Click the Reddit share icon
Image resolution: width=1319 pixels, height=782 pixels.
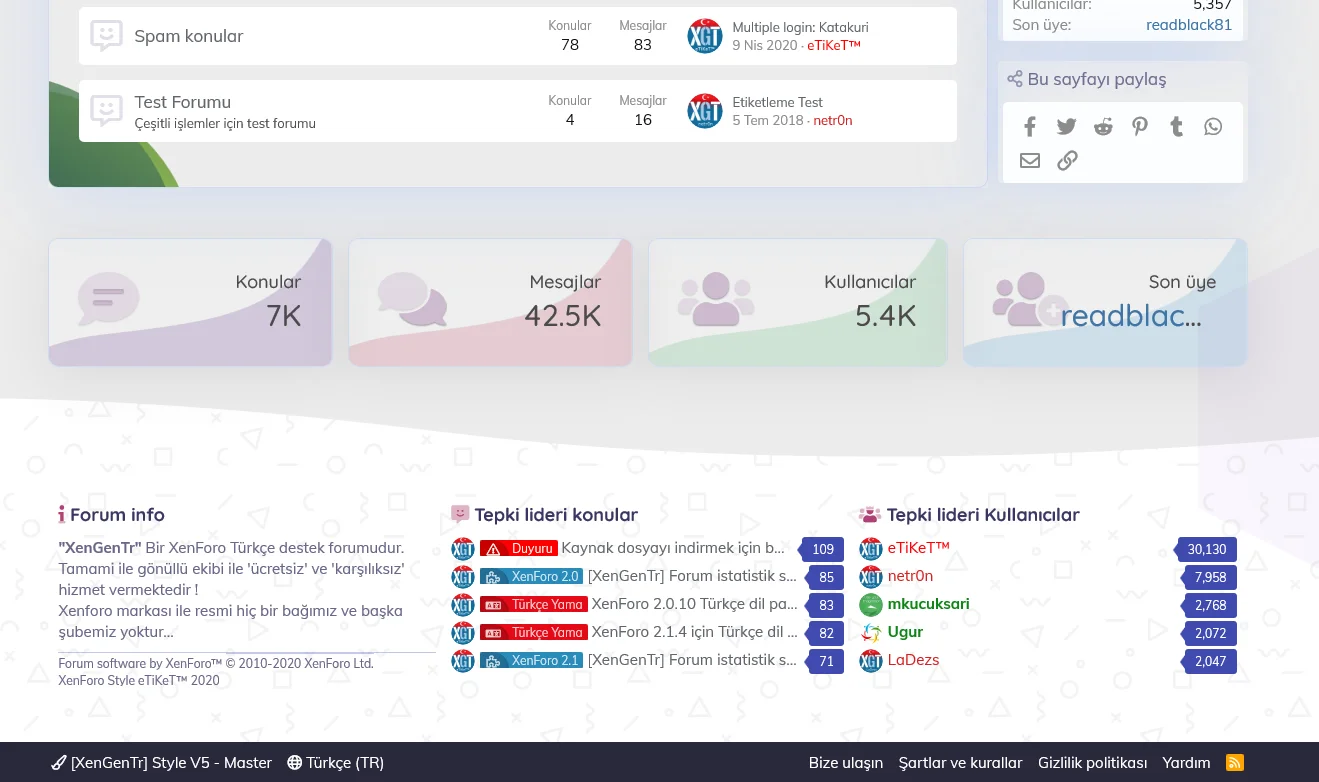tap(1103, 127)
